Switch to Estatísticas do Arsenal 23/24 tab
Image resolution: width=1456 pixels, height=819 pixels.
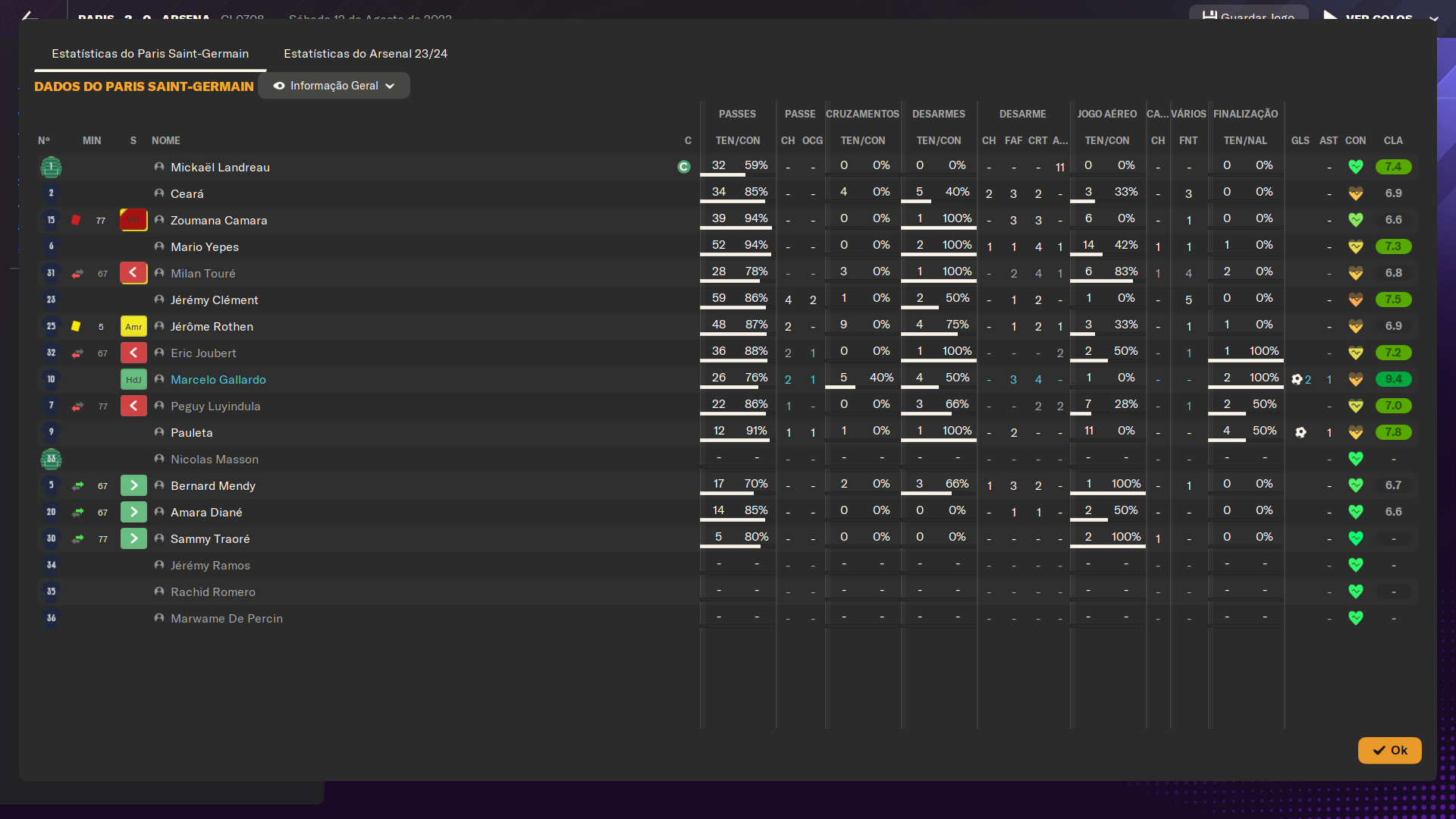[x=366, y=54]
